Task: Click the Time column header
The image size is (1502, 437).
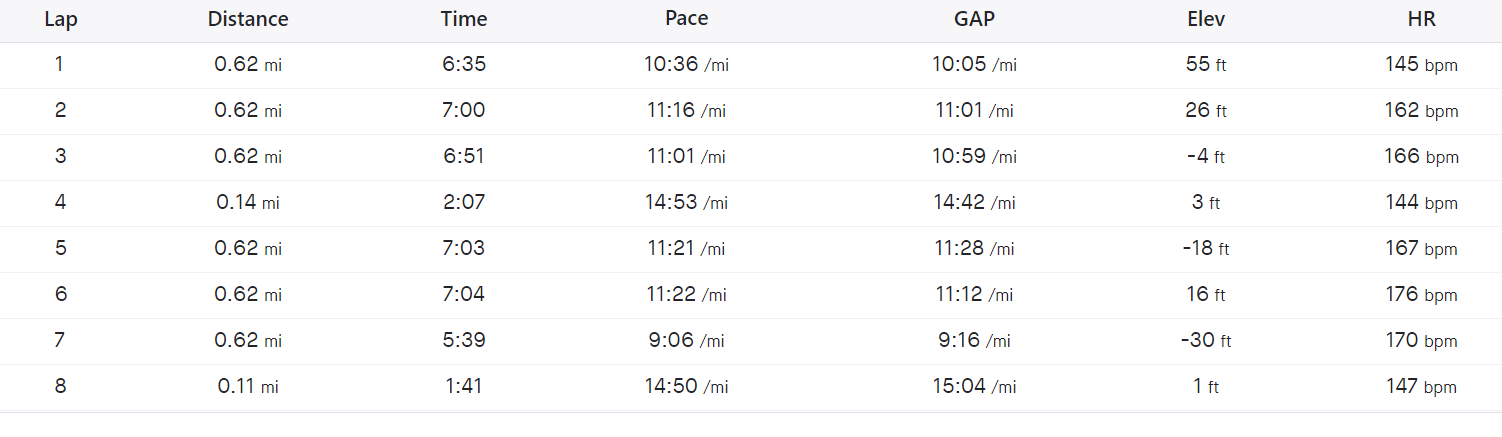Action: pyautogui.click(x=464, y=19)
